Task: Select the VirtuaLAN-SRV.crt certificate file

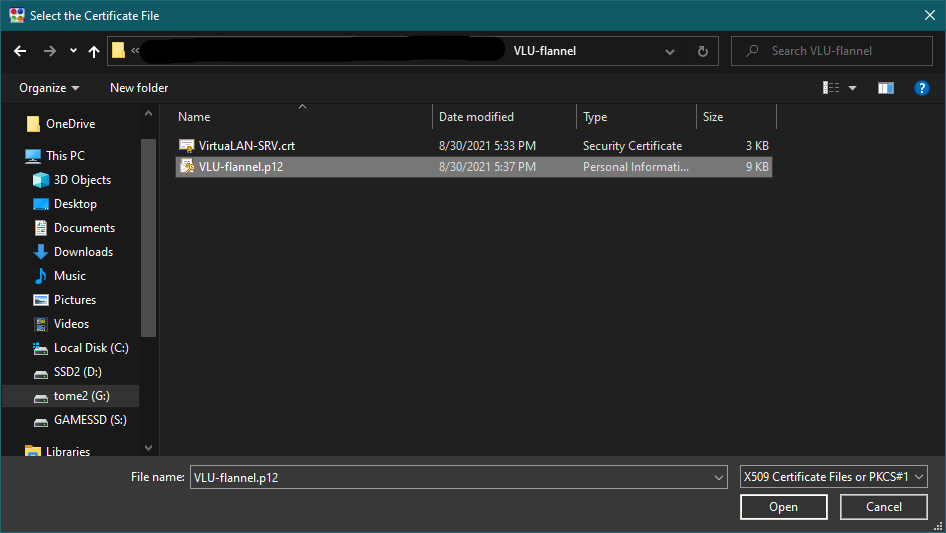Action: pos(246,146)
